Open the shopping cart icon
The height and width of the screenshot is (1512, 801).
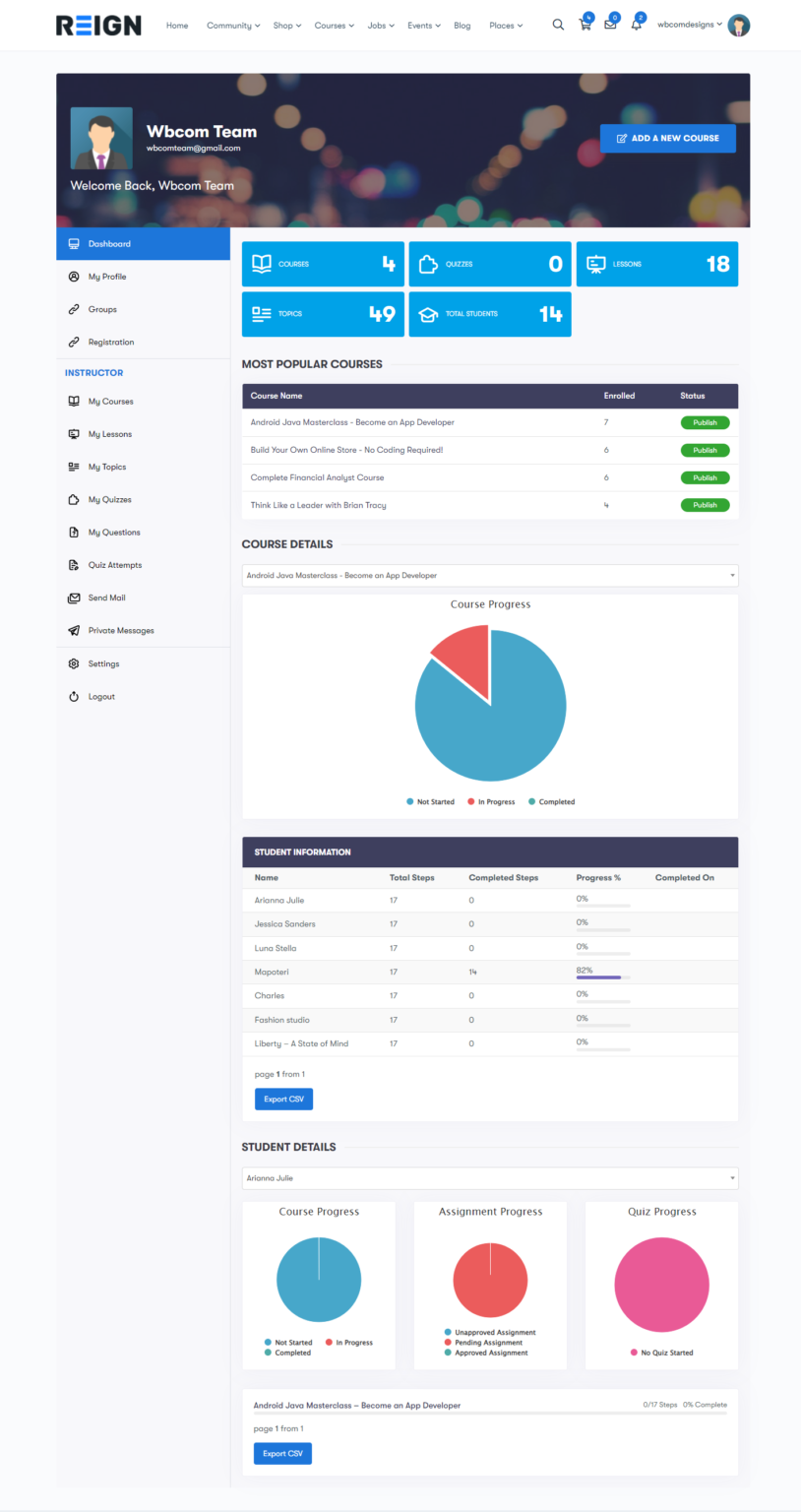(x=585, y=28)
